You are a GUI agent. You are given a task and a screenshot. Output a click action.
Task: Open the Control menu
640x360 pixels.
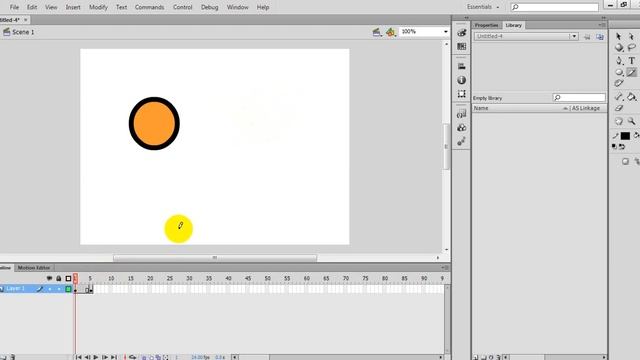[x=182, y=7]
